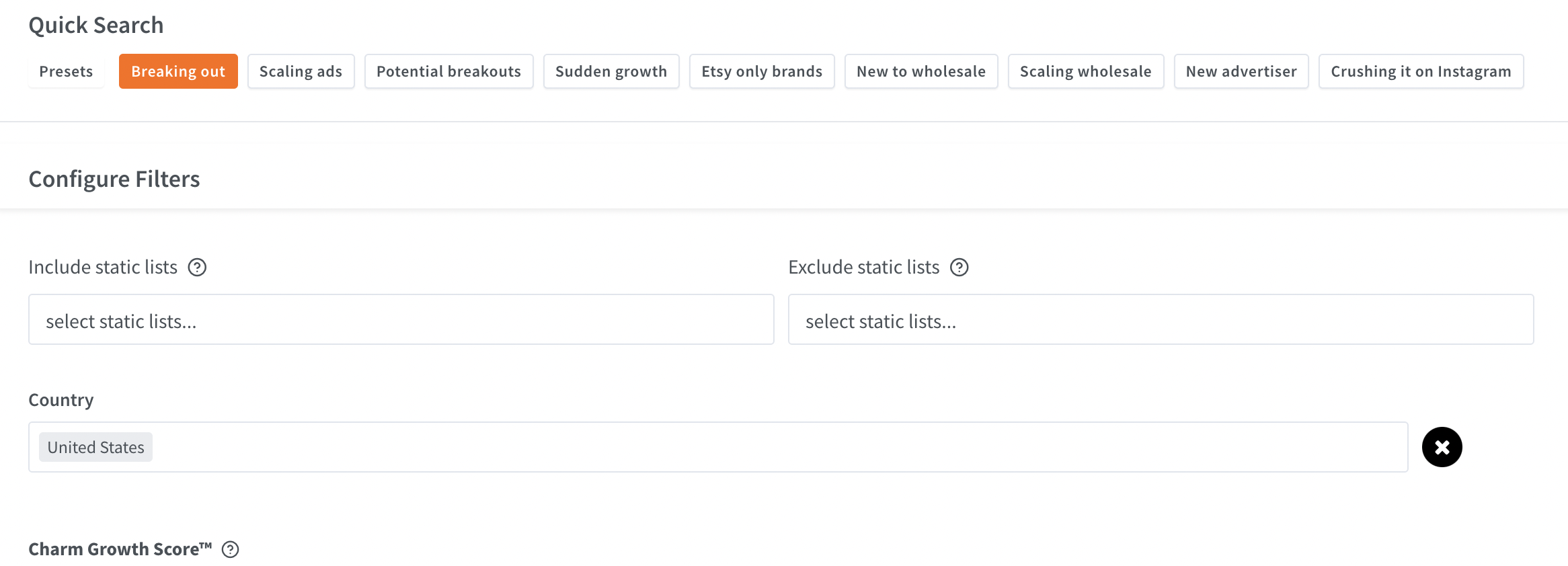
Task: Choose the Scaling ads preset
Action: point(301,71)
